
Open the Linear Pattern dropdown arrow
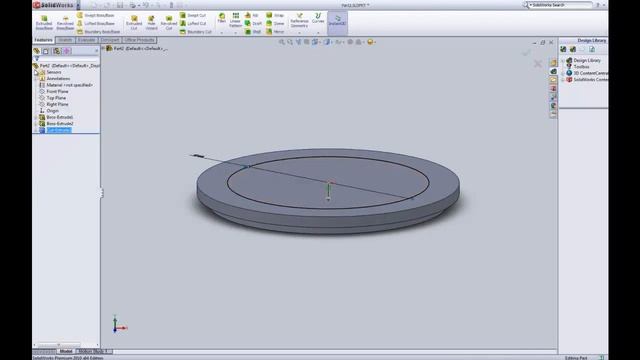[236, 33]
